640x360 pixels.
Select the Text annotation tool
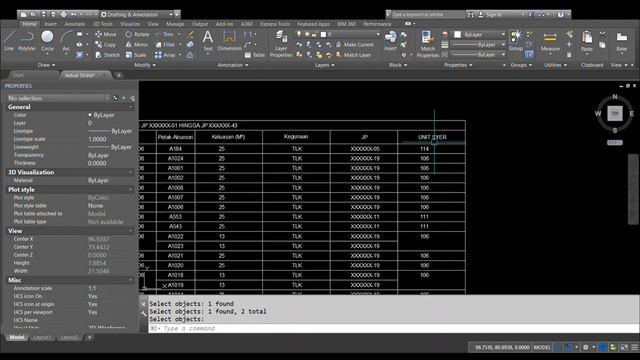(x=208, y=41)
